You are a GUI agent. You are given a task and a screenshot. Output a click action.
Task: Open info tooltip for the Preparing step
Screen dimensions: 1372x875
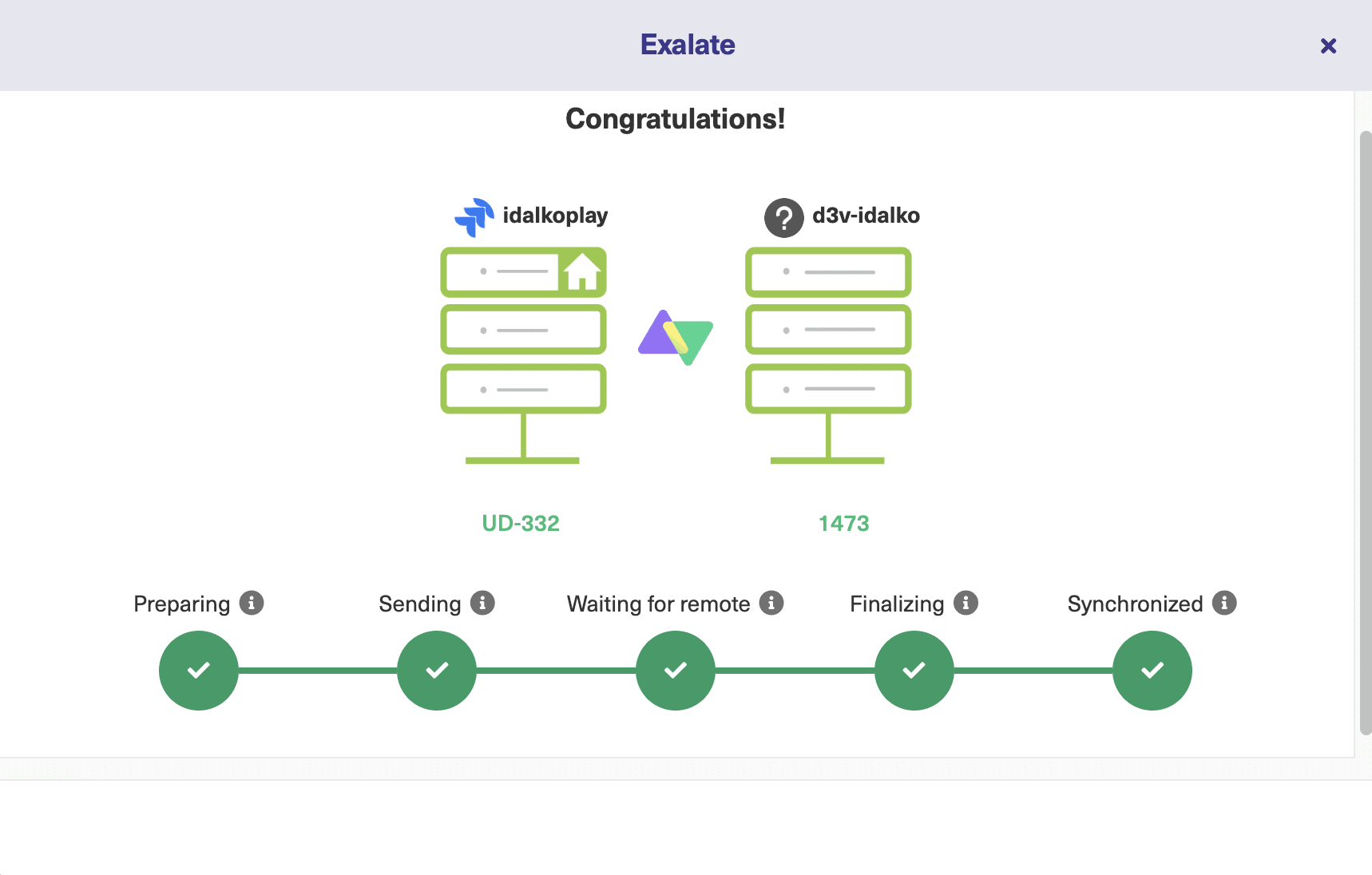[x=253, y=604]
